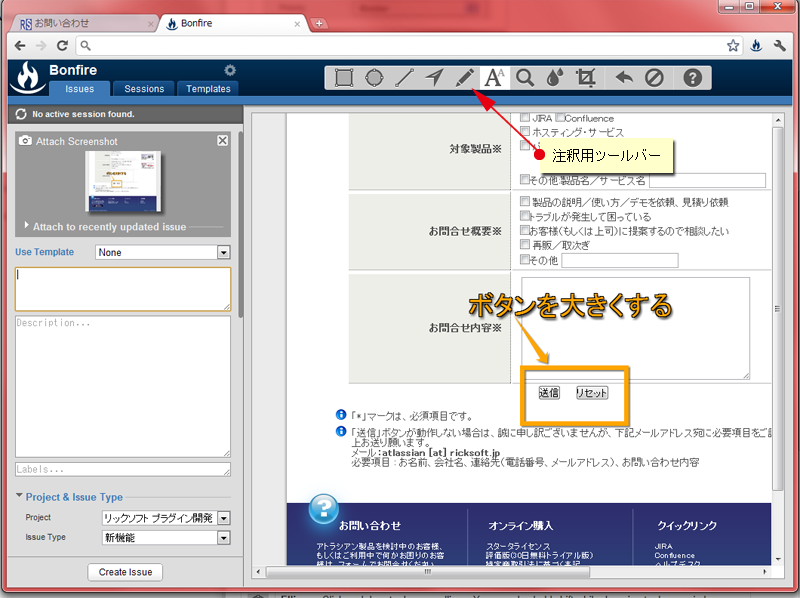Click the Use Template link
Screen dimensions: 800x598
pyautogui.click(x=44, y=252)
